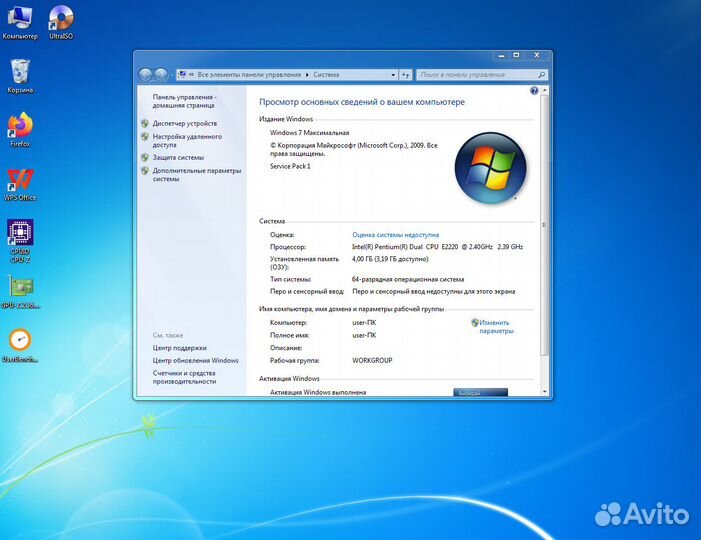Click the scrollbar up arrow

click(x=544, y=90)
